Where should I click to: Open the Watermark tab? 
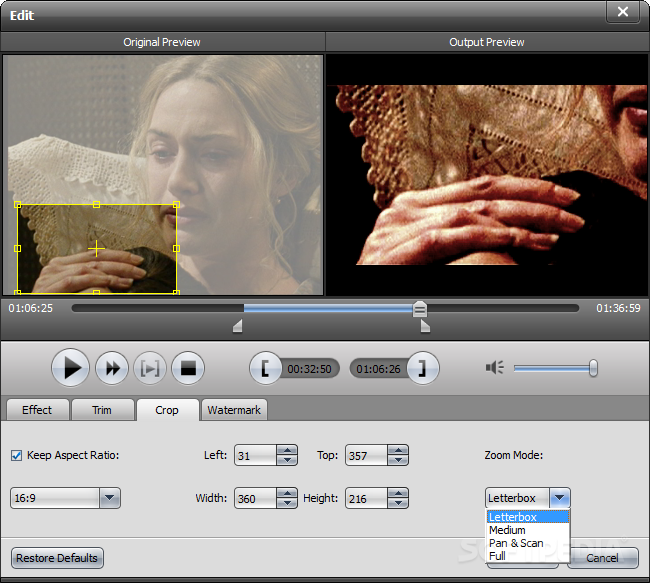pos(234,410)
